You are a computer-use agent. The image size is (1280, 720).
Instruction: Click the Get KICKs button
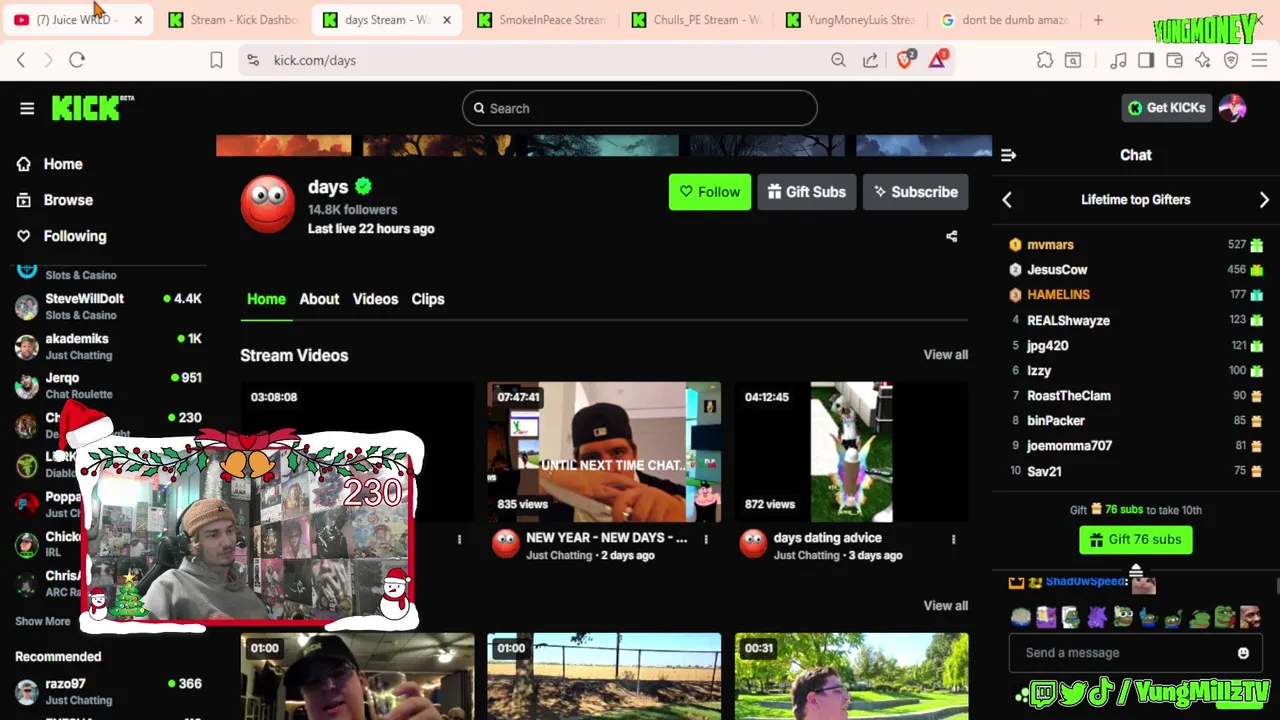pos(1166,108)
